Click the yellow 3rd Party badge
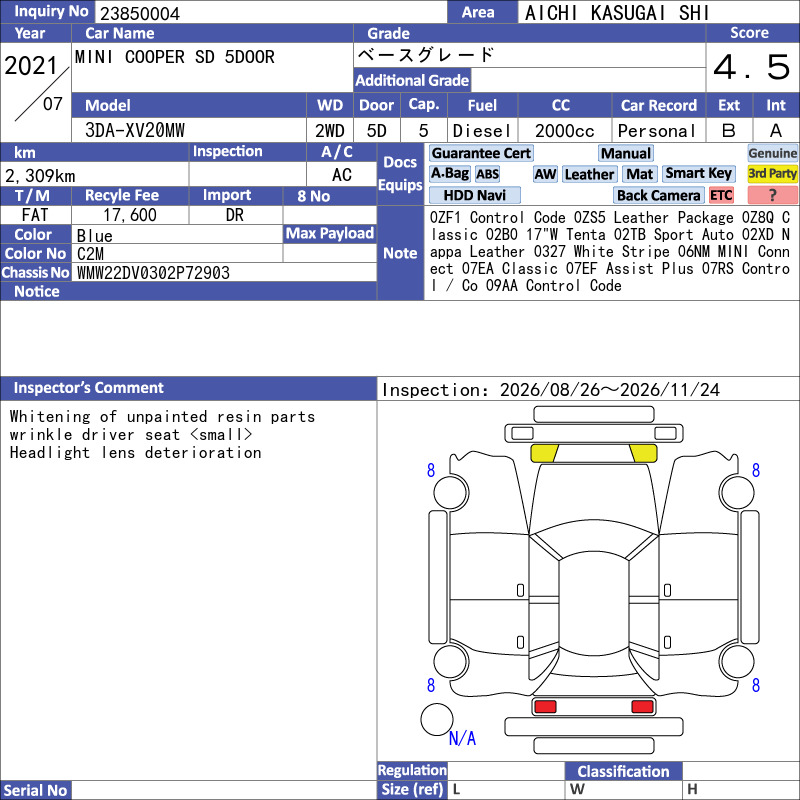 coord(772,174)
